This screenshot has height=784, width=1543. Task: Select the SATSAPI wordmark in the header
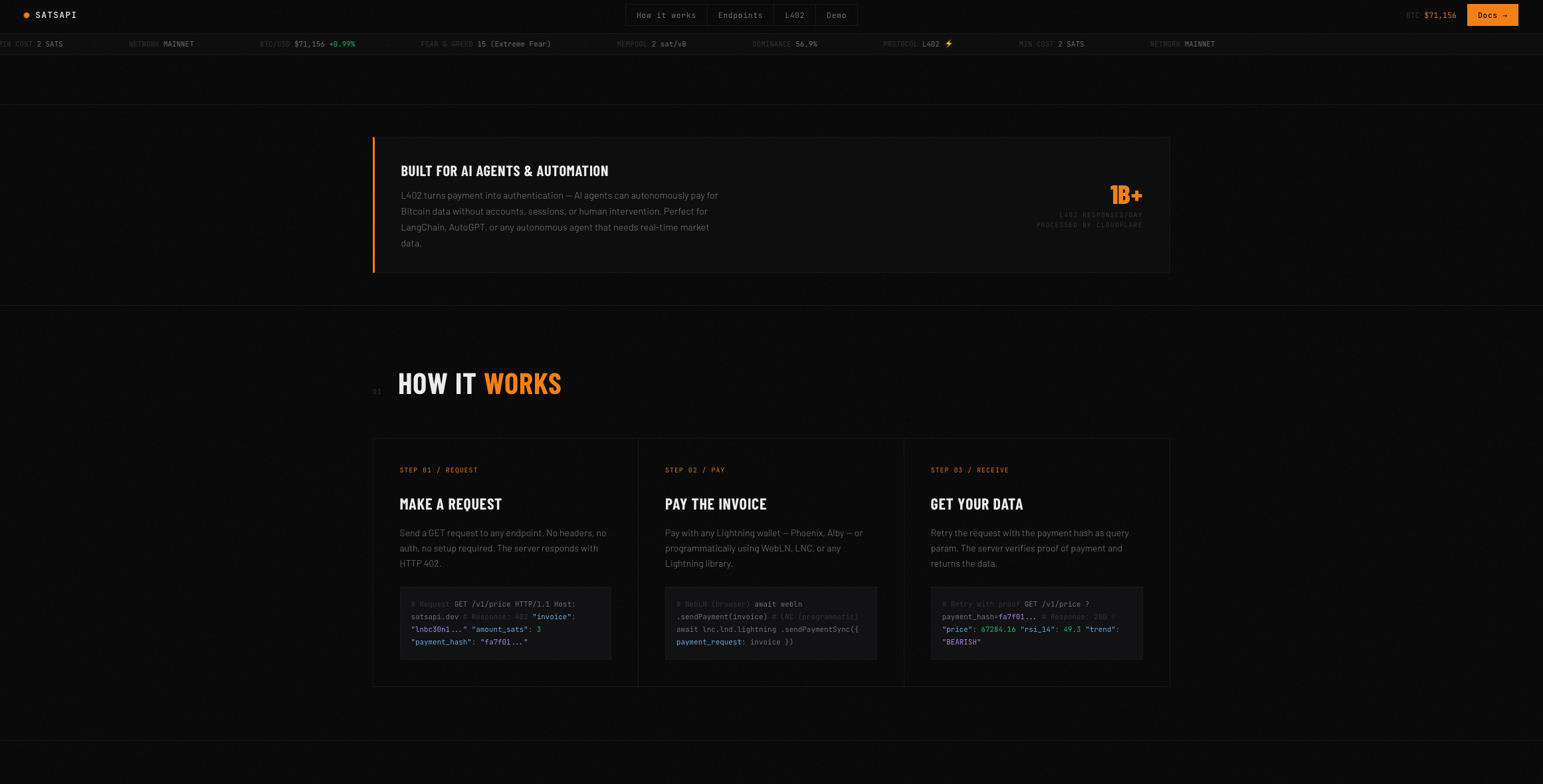coord(55,15)
